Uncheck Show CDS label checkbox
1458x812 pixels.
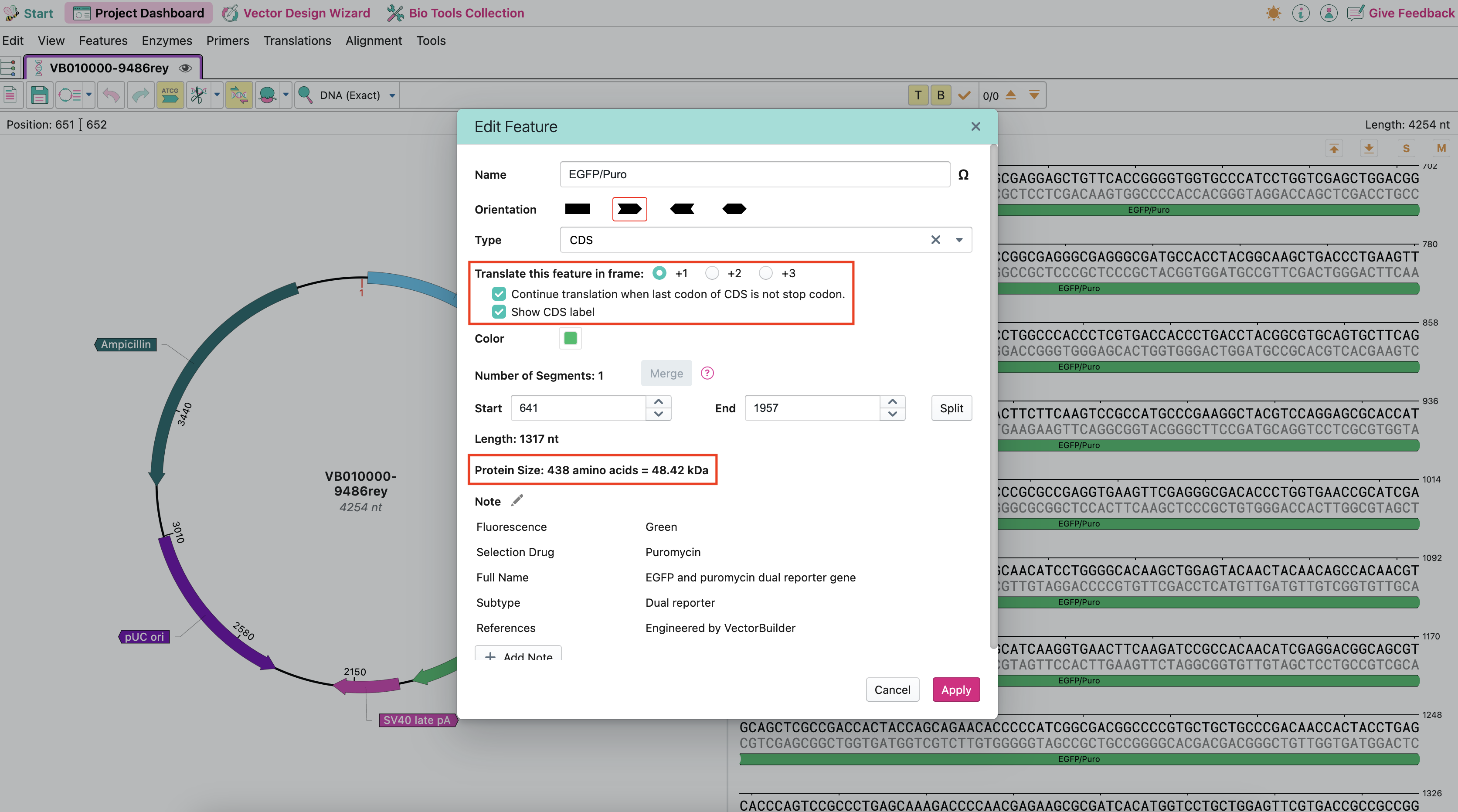click(x=499, y=312)
